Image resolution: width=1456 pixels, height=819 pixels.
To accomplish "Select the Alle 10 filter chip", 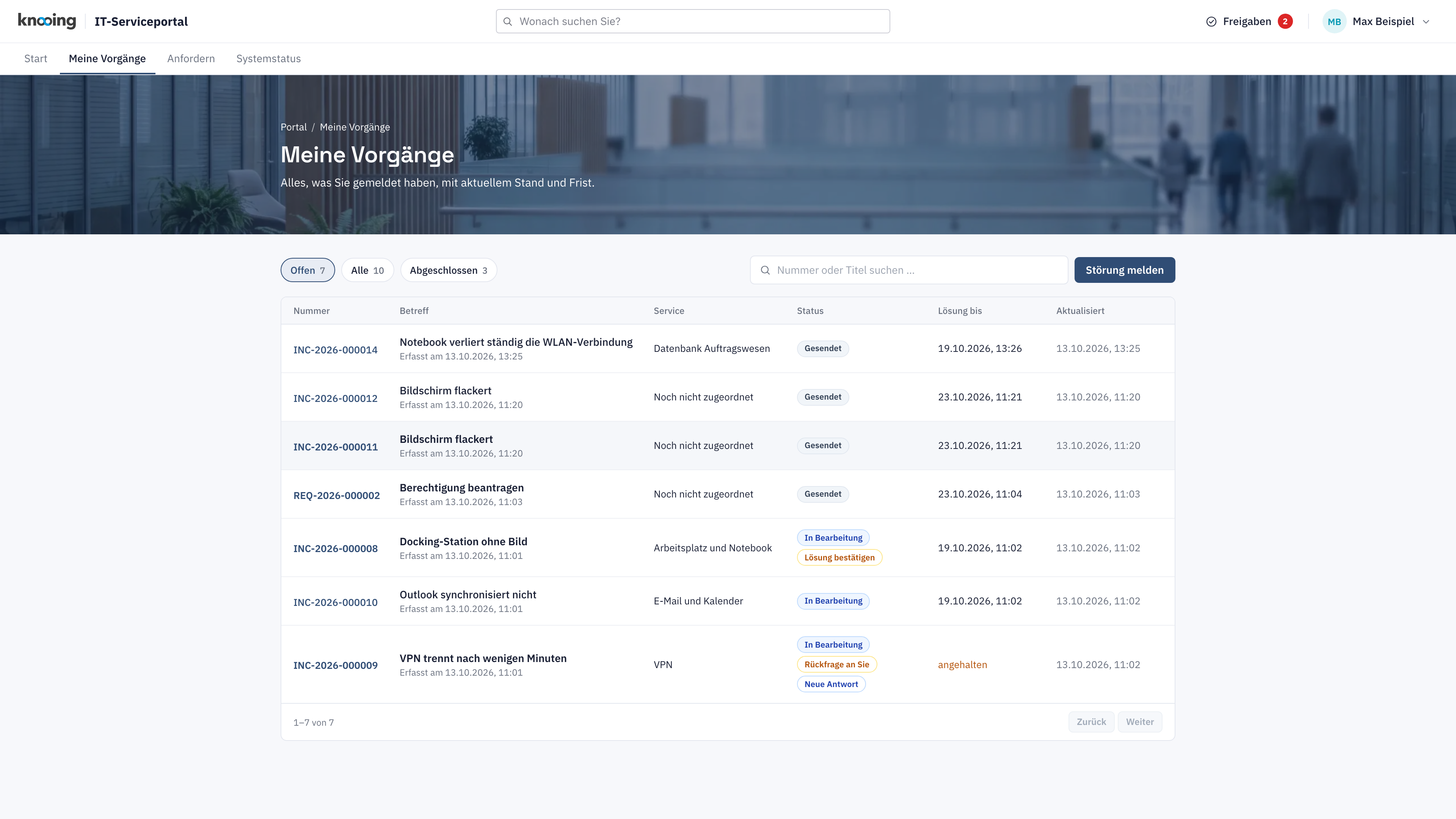I will pos(367,270).
